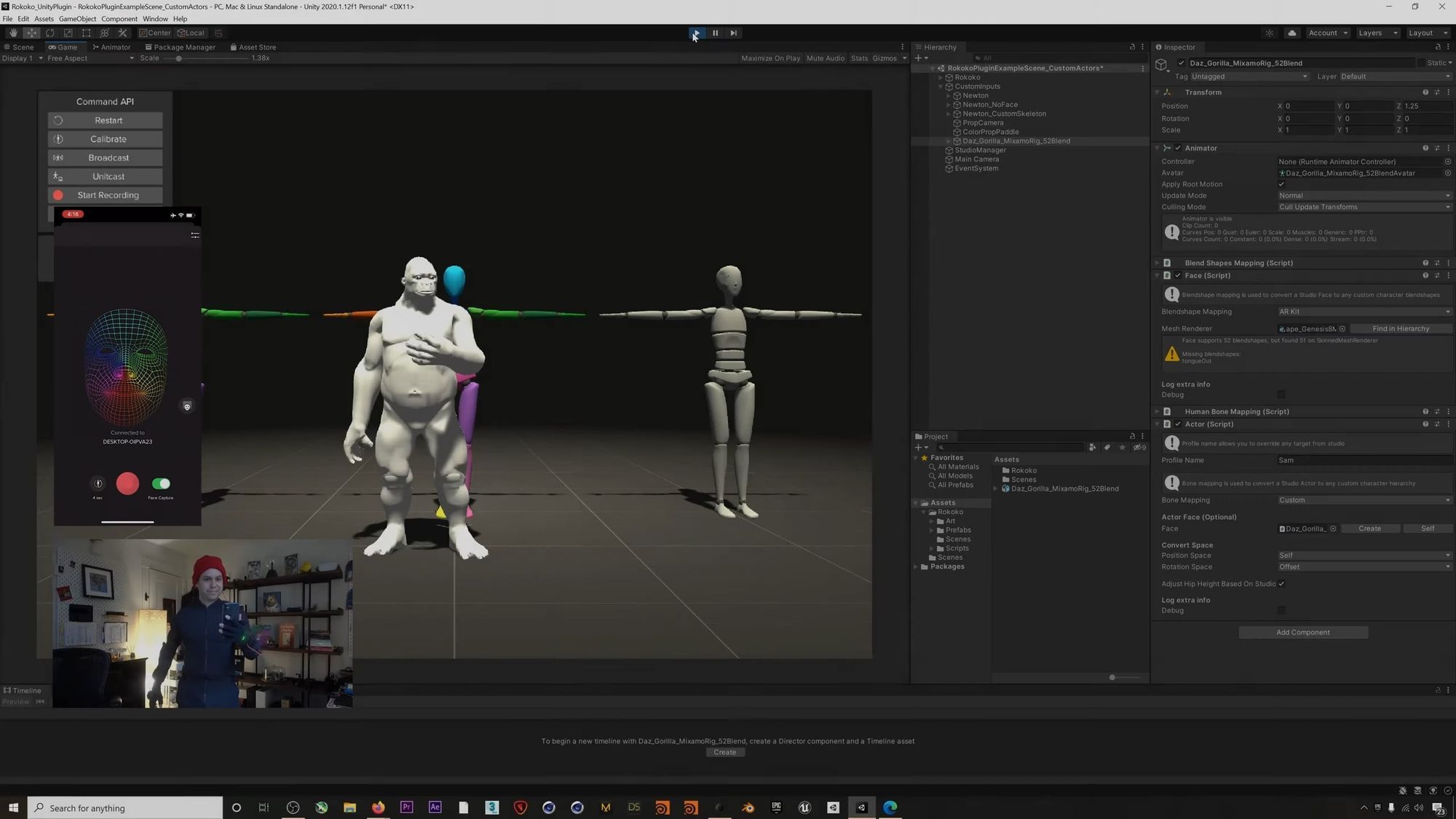
Task: Uncheck Apply Root Motion in Animator
Action: coord(1281,184)
